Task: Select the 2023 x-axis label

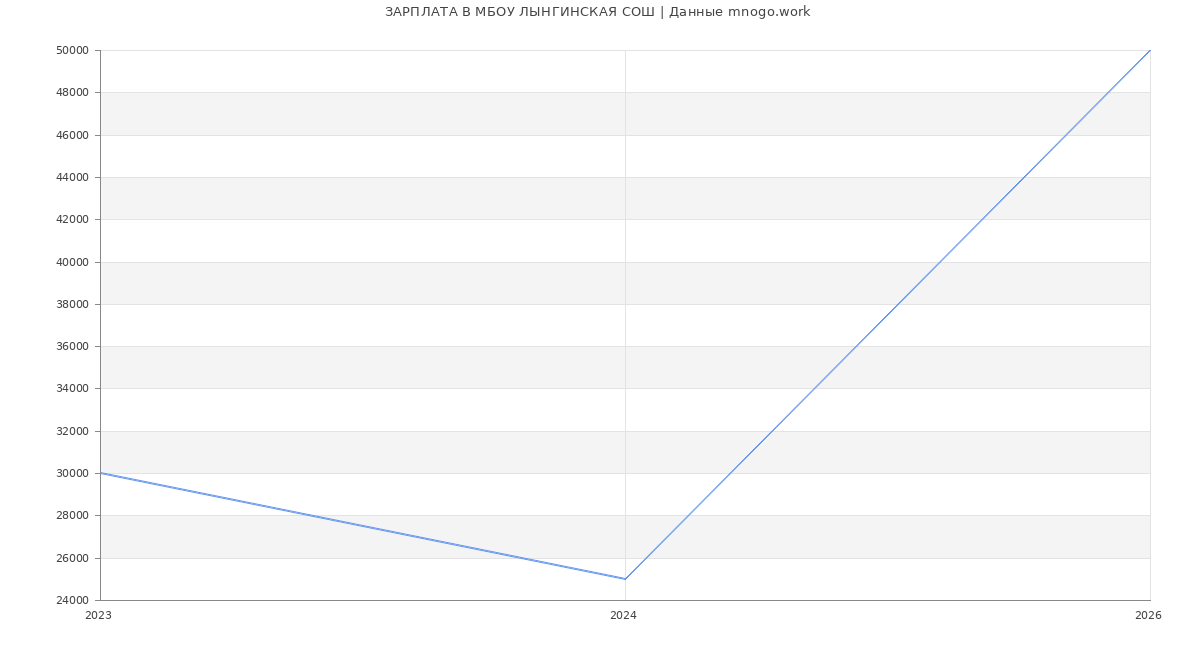Action: pyautogui.click(x=98, y=616)
